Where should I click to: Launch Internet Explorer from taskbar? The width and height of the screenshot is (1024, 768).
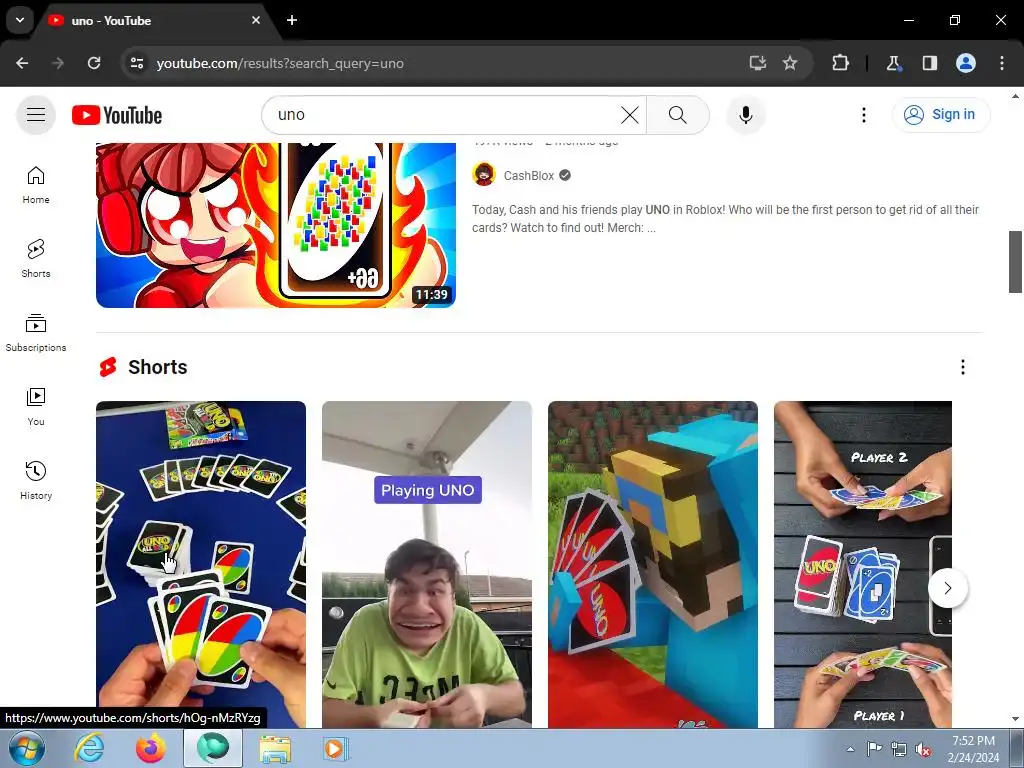(x=89, y=748)
